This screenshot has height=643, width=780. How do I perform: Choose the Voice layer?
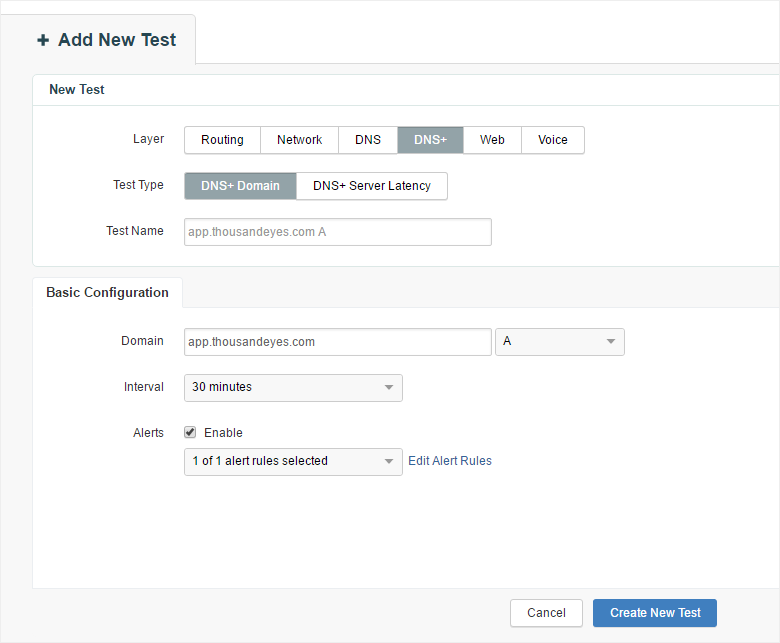click(552, 140)
